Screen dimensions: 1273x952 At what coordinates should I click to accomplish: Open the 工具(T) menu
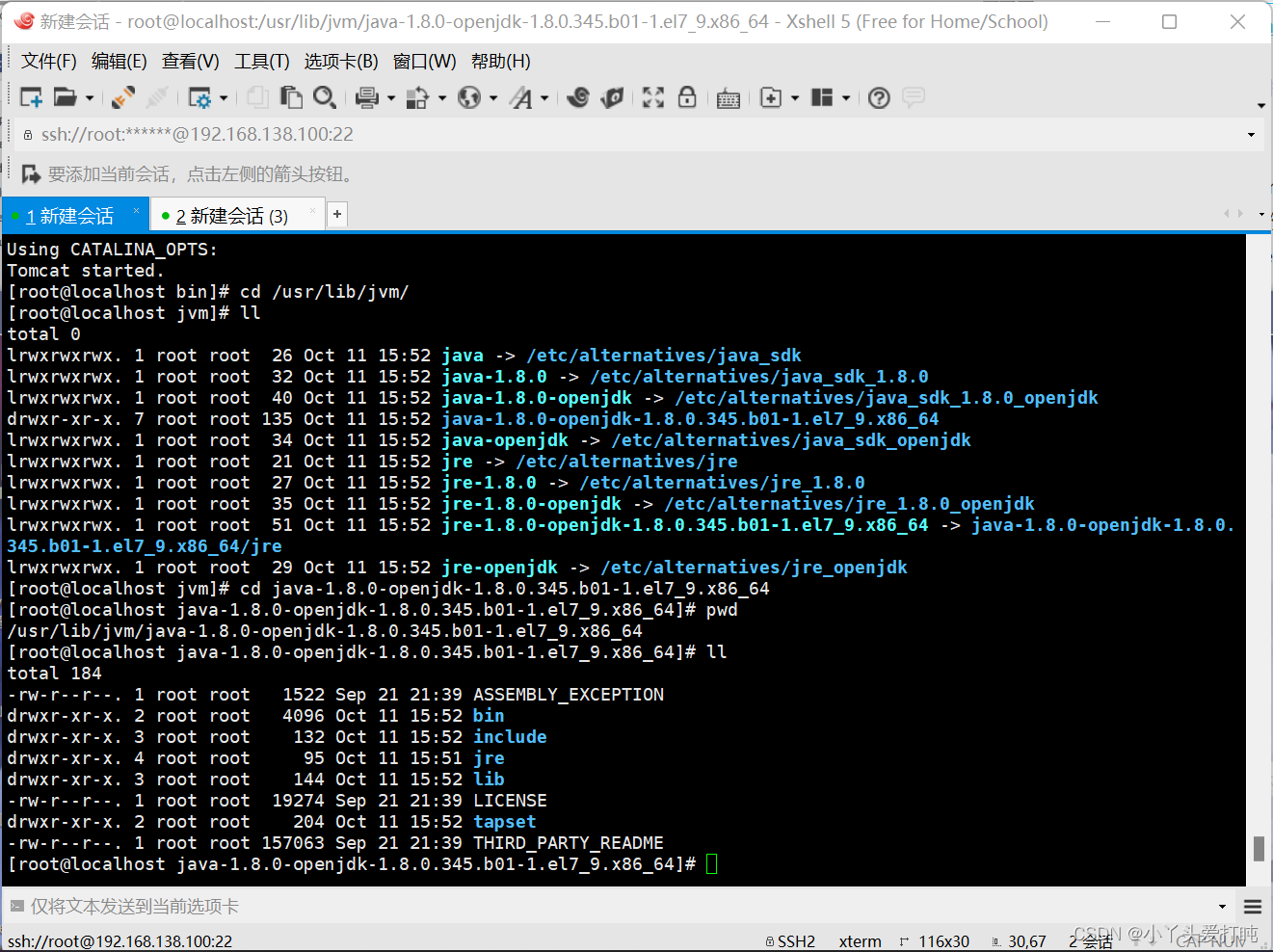click(262, 62)
